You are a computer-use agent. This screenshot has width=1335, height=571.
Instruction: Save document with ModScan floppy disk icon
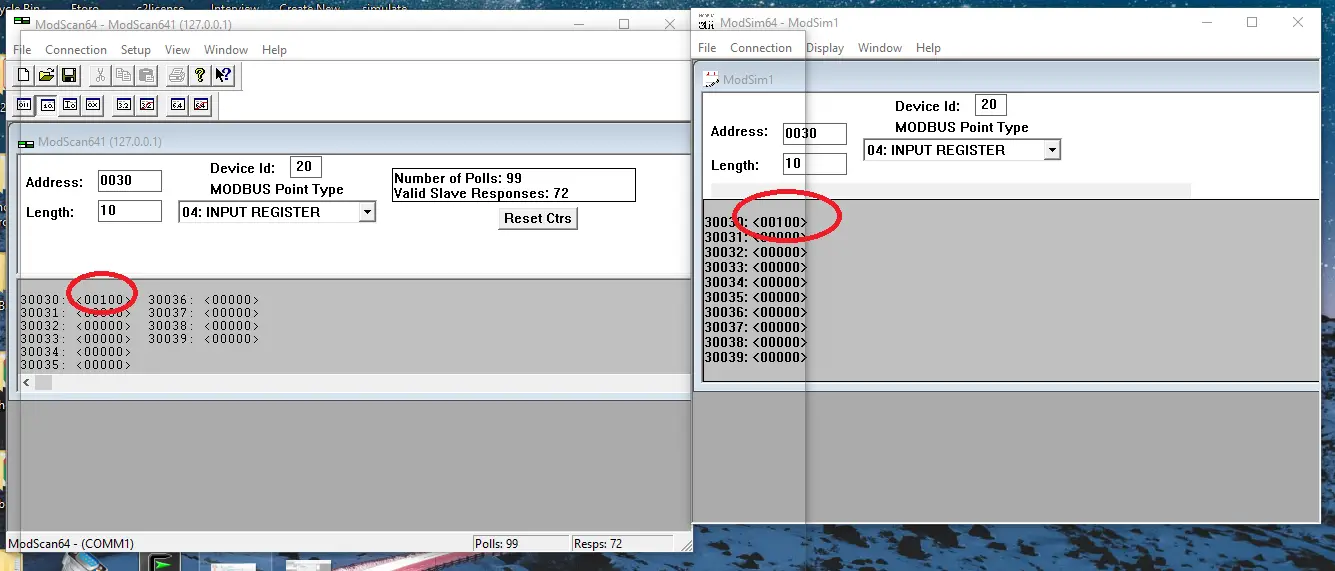(x=69, y=75)
